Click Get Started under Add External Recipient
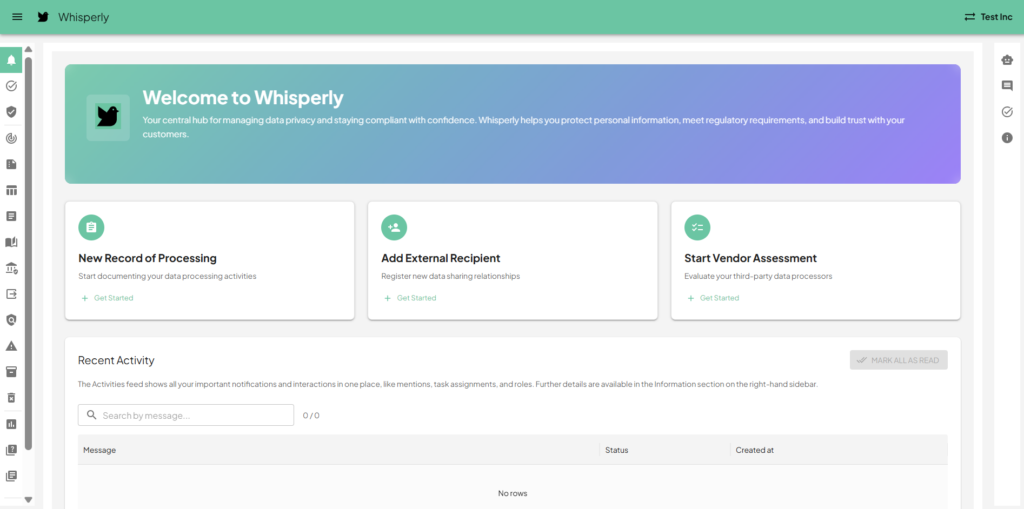This screenshot has width=1024, height=509. click(x=410, y=298)
